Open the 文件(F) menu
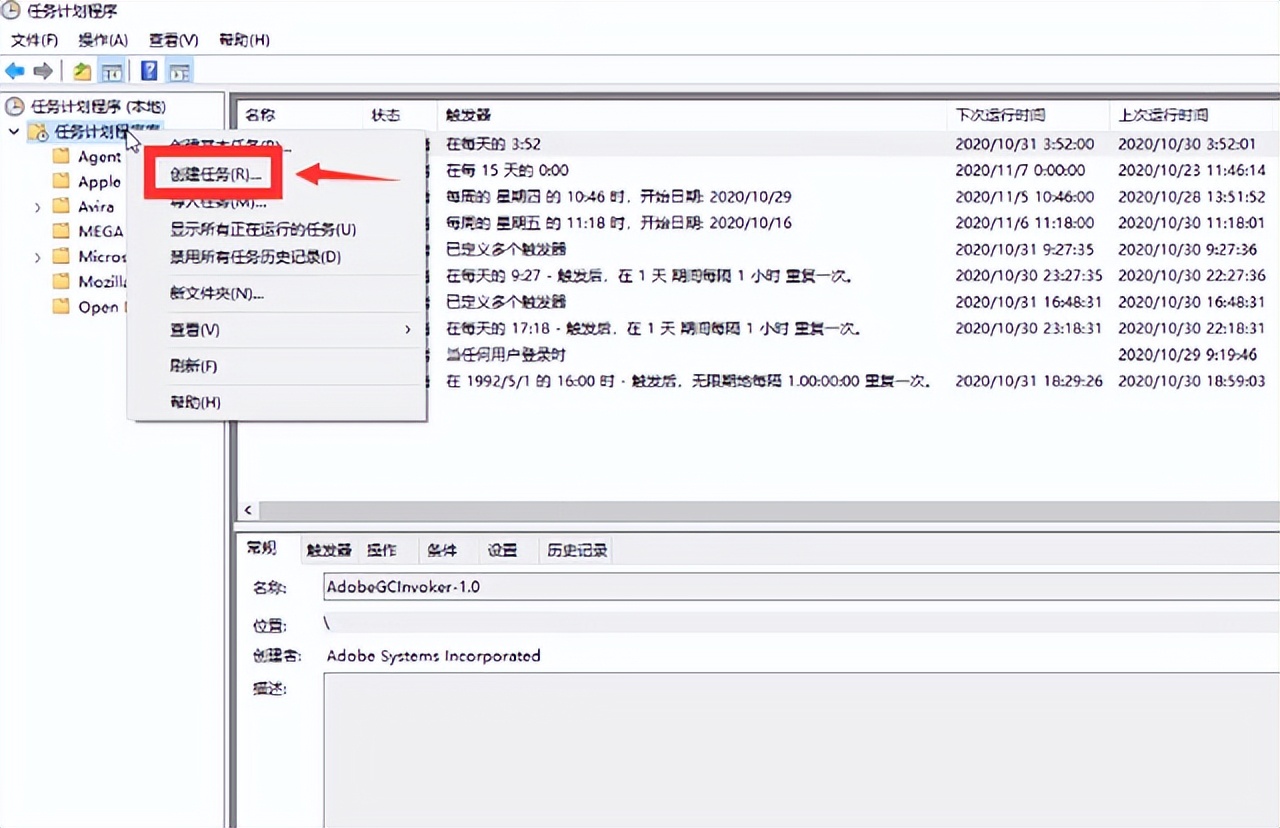The image size is (1280, 828). (33, 40)
